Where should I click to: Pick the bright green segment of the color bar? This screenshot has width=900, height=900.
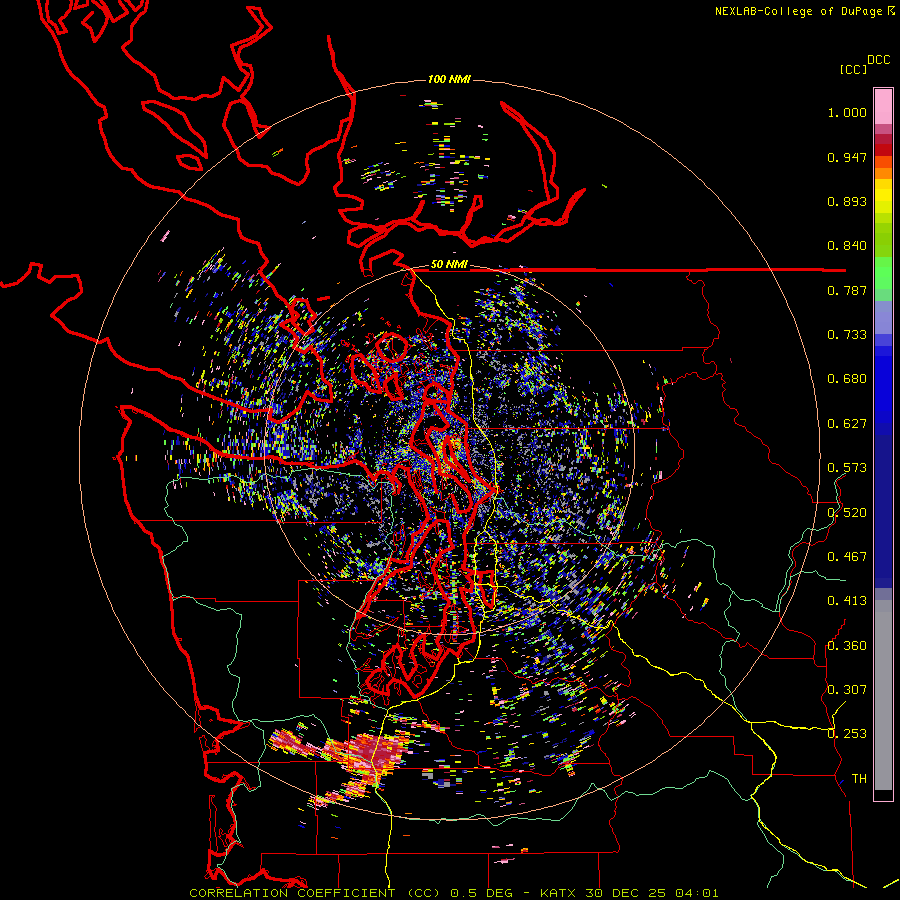[883, 273]
